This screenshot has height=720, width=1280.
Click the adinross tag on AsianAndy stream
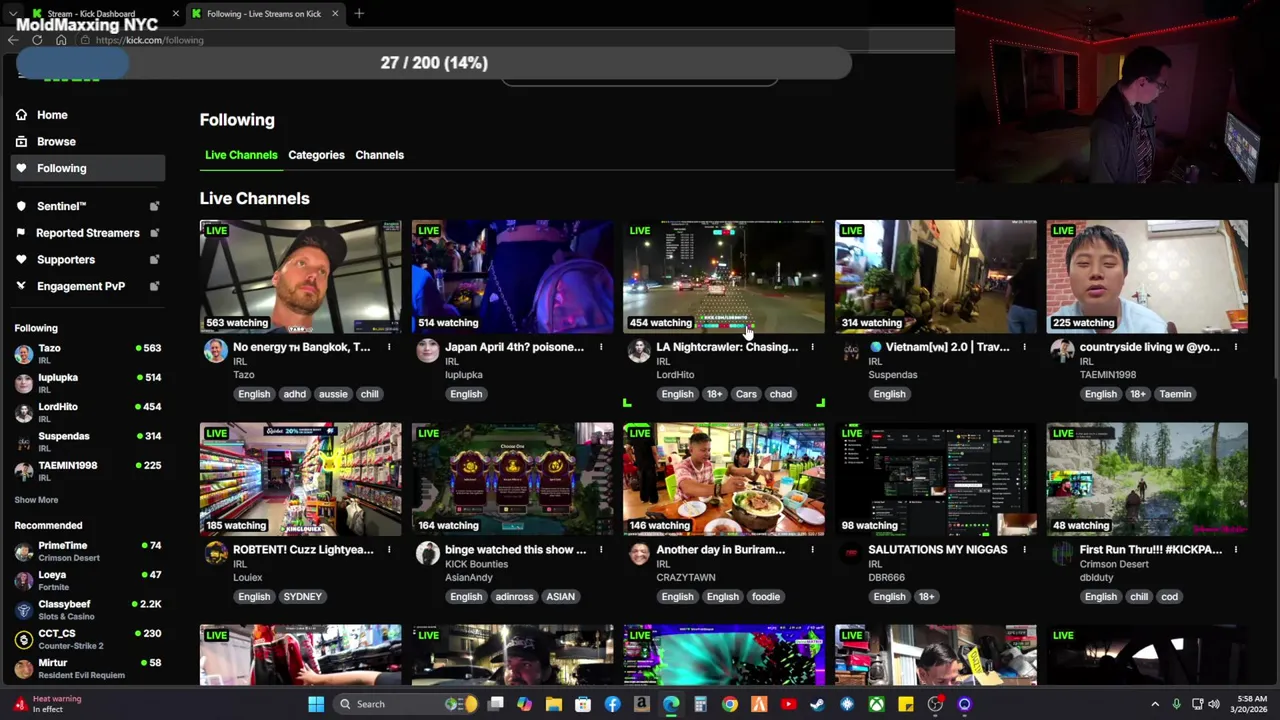pyautogui.click(x=514, y=597)
